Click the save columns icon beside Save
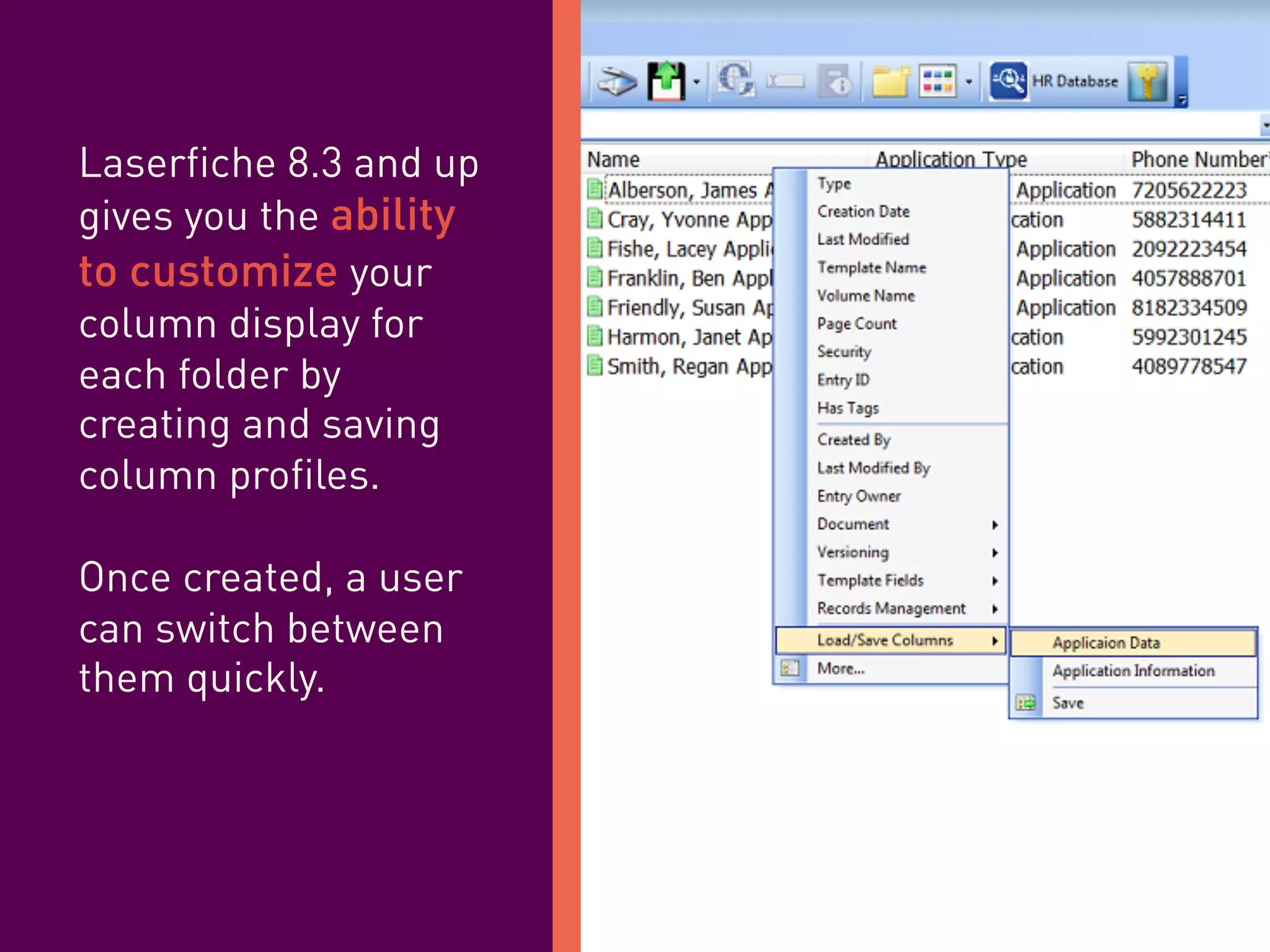This screenshot has height=952, width=1270. point(1026,703)
